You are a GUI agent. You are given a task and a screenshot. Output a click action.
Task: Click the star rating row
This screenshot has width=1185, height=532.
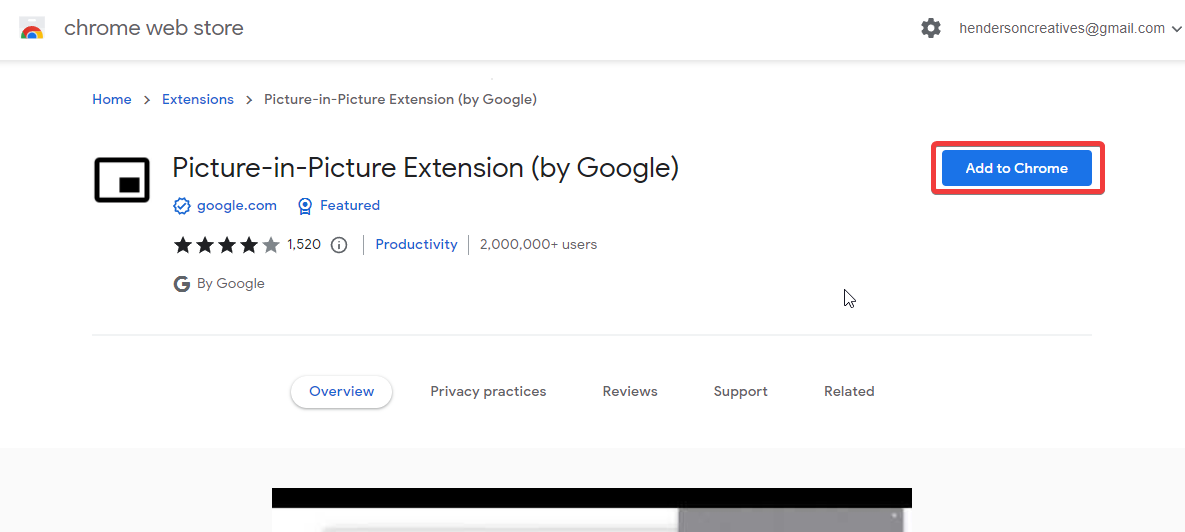pos(226,245)
